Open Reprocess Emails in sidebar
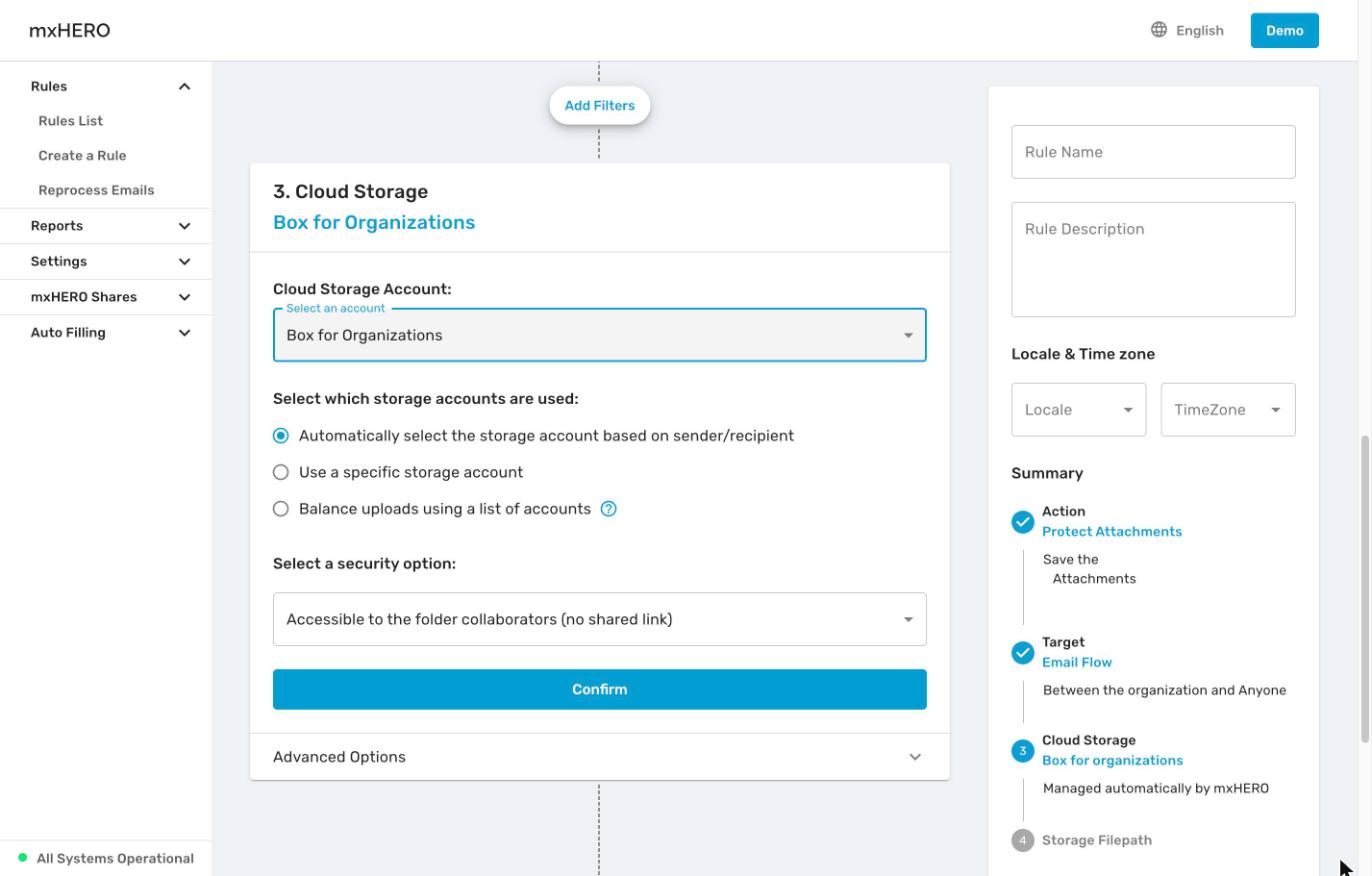 click(x=96, y=190)
